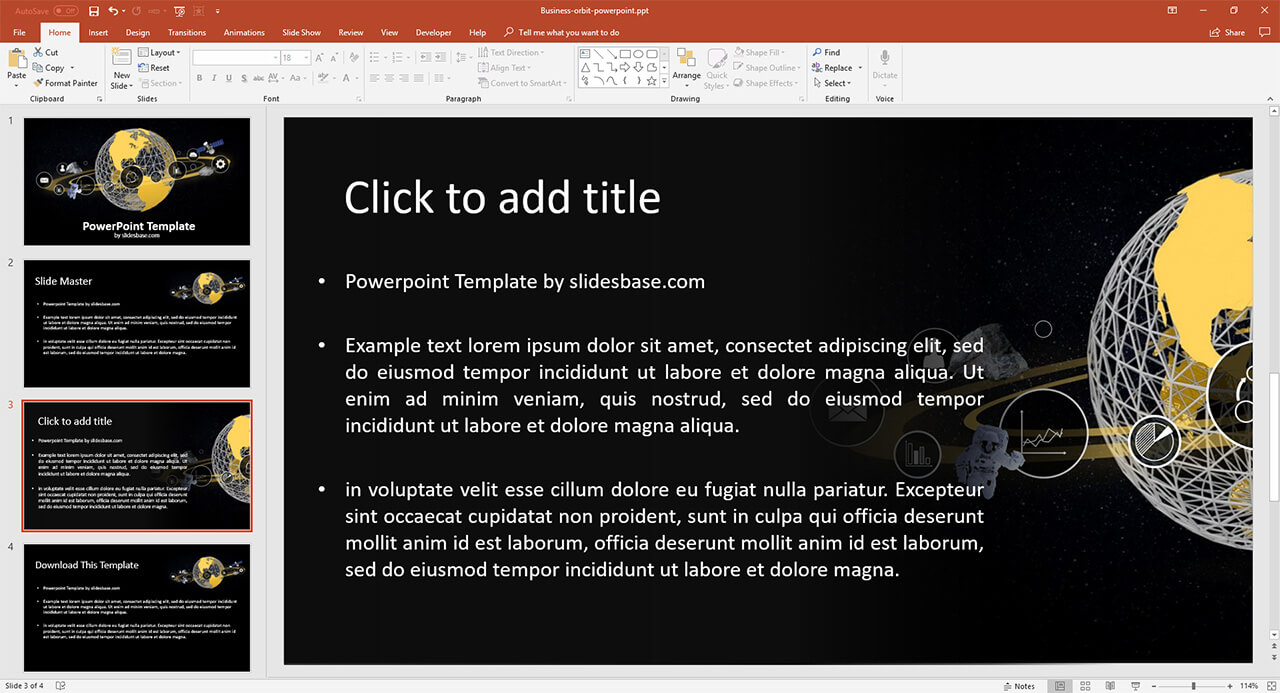Open Slide Sorter view in the status bar
The width and height of the screenshot is (1280, 693).
tap(1085, 686)
